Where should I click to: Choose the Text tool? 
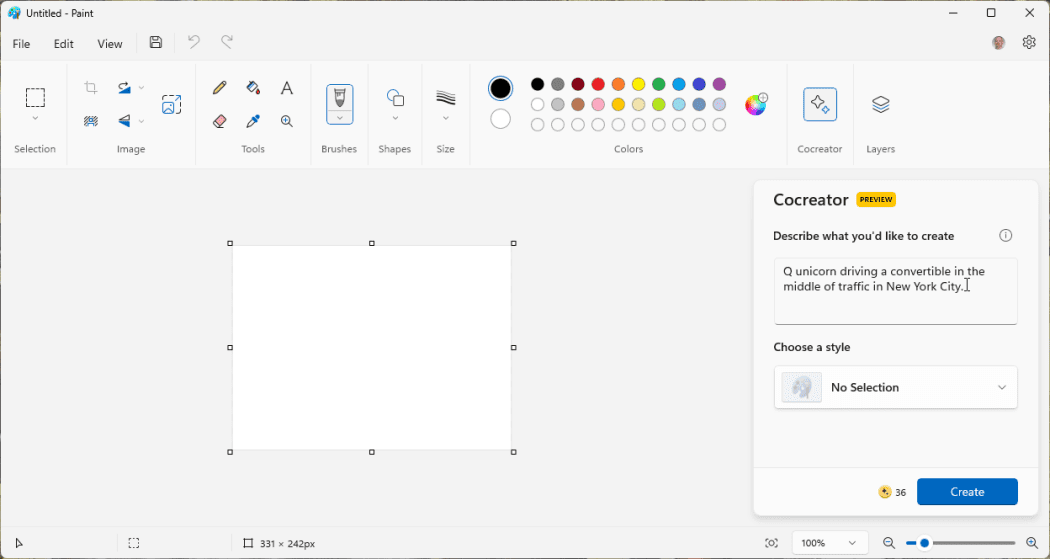point(287,88)
